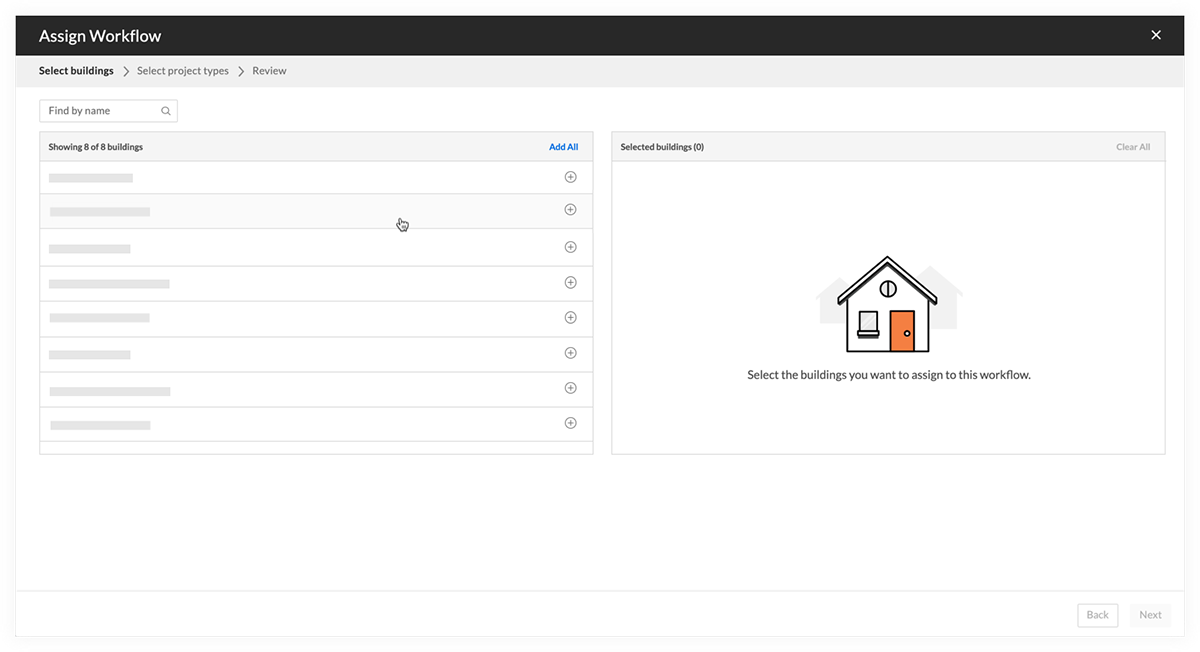This screenshot has width=1200, height=652.
Task: Add the seventh building to selected buildings
Action: click(570, 387)
